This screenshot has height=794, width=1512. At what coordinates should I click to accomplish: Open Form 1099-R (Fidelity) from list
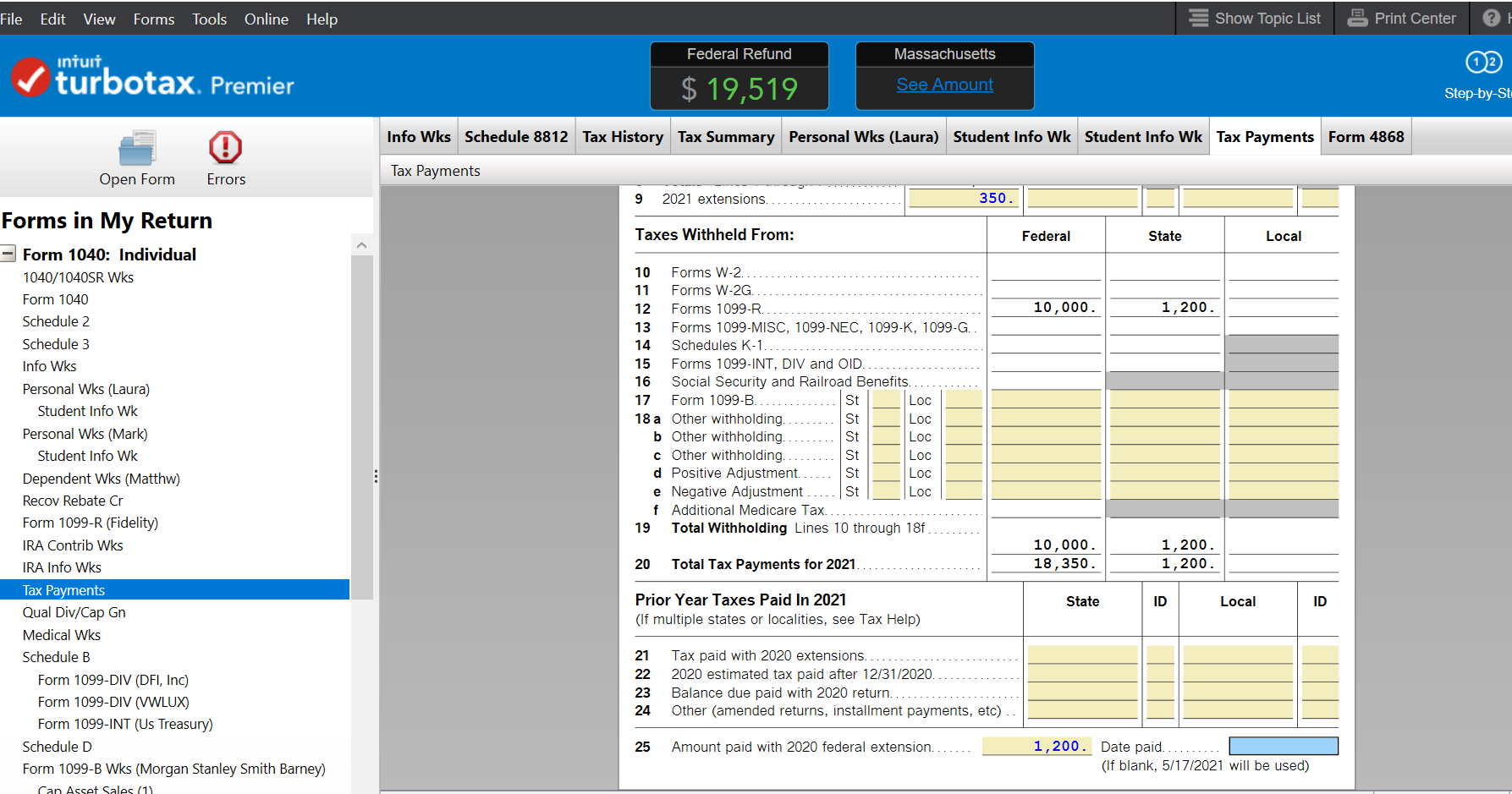coord(90,523)
